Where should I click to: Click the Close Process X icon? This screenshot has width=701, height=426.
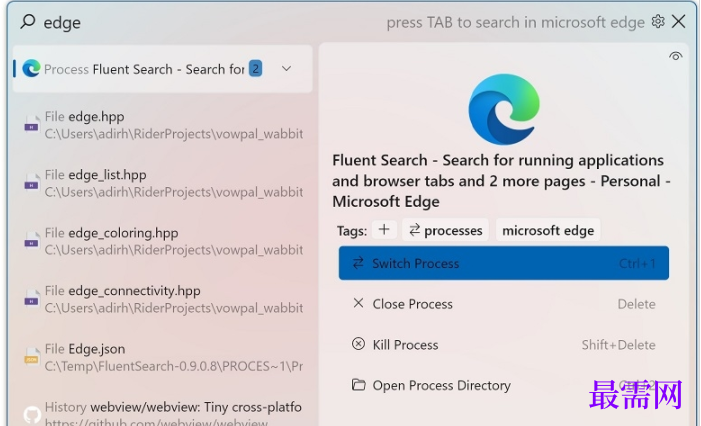(x=358, y=304)
